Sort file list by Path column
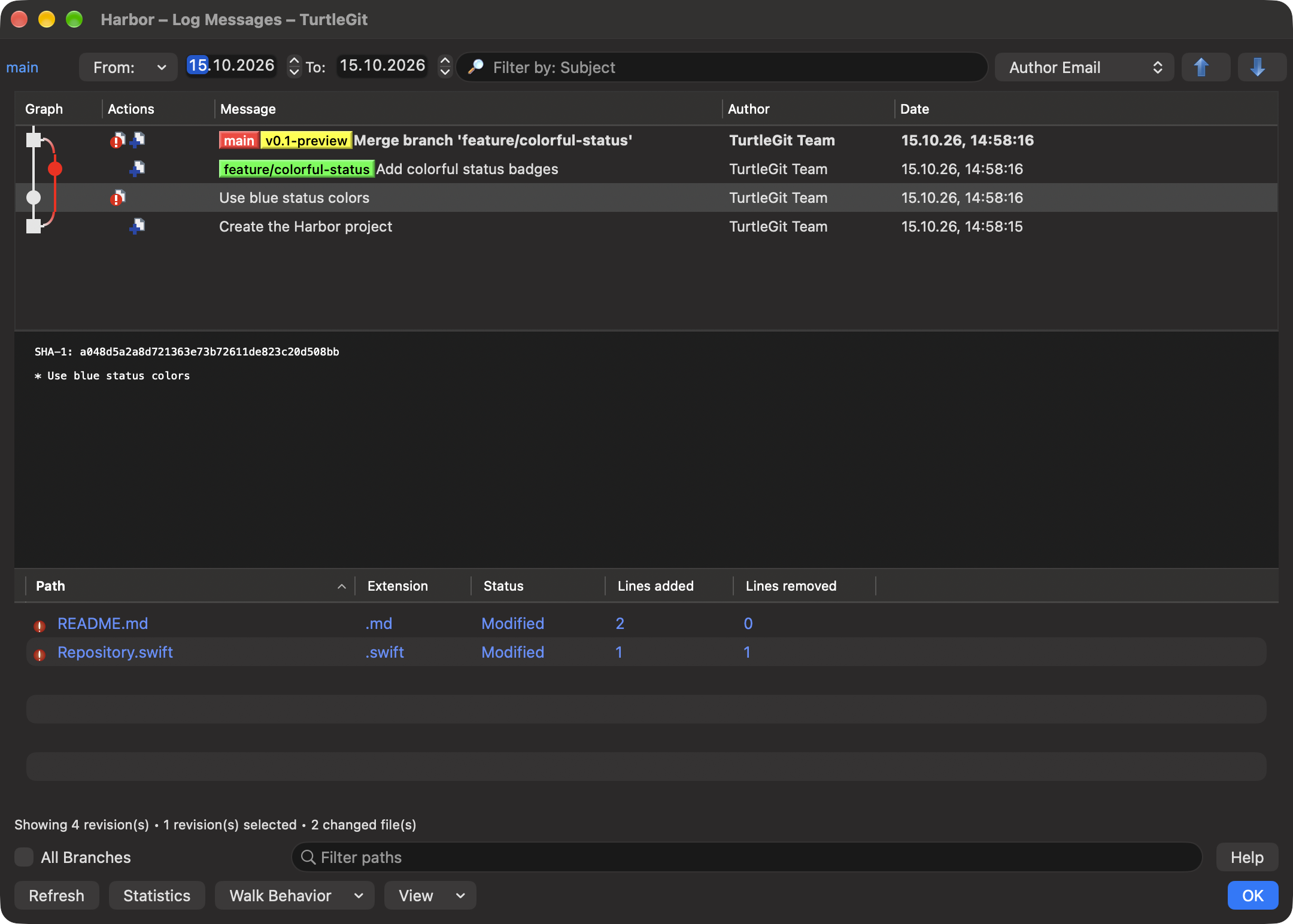The height and width of the screenshot is (924, 1293). (190, 586)
